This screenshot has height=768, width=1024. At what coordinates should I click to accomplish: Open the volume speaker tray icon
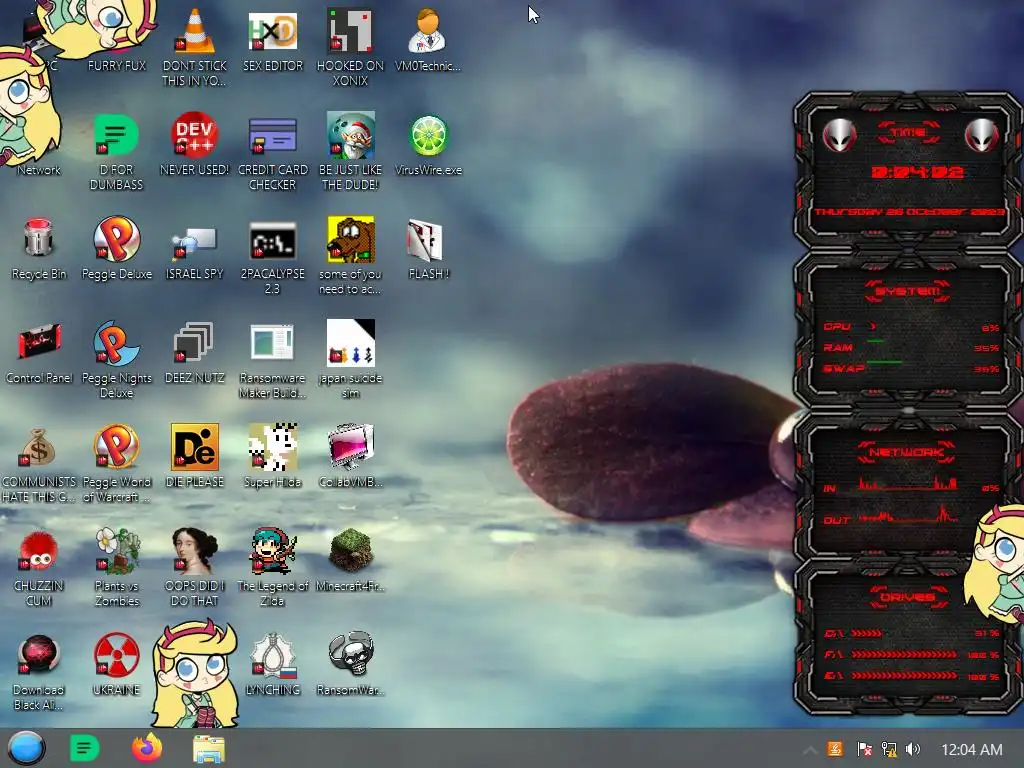click(913, 749)
